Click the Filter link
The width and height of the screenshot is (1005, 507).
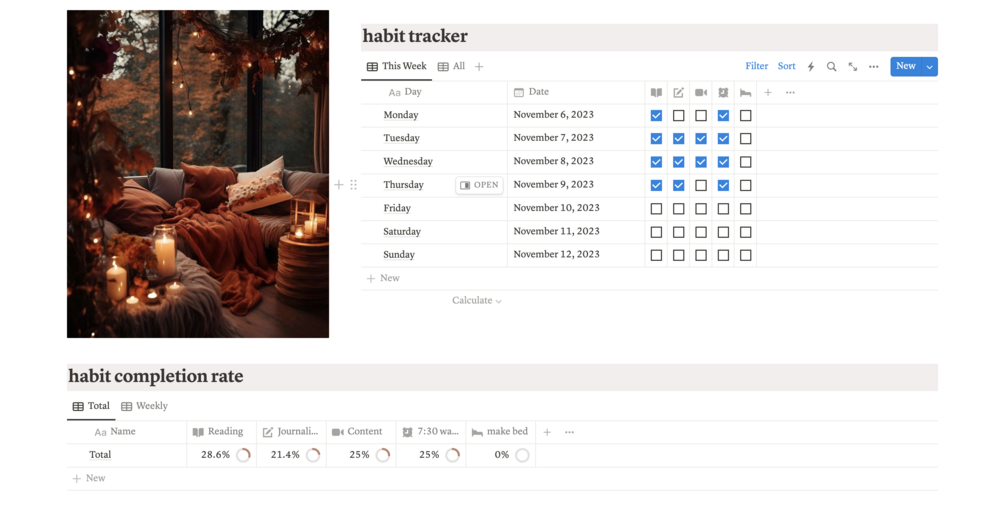point(756,67)
